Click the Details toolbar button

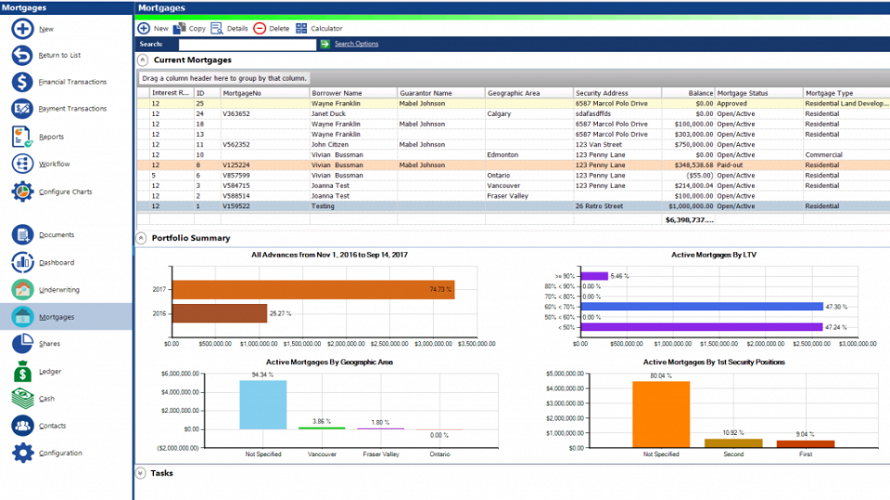coord(229,28)
